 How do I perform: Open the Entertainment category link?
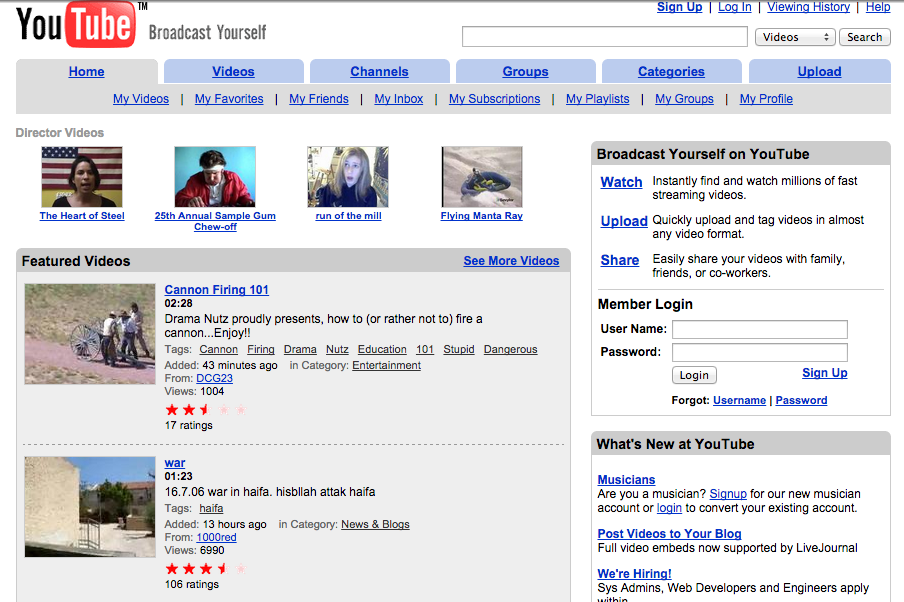pos(386,366)
